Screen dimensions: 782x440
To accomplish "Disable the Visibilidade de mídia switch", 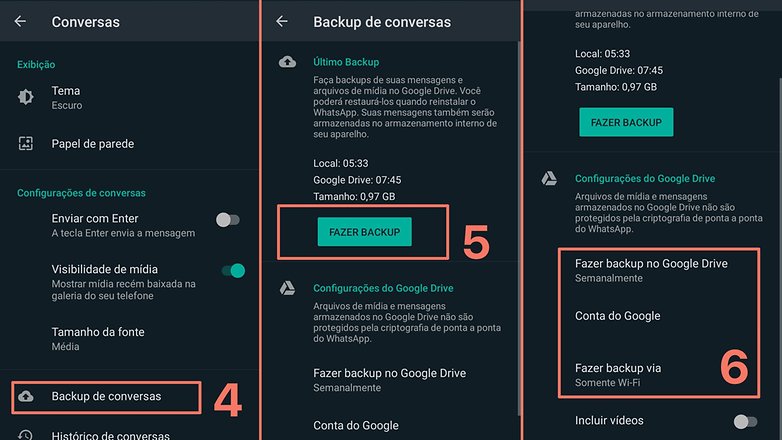I will pyautogui.click(x=233, y=270).
